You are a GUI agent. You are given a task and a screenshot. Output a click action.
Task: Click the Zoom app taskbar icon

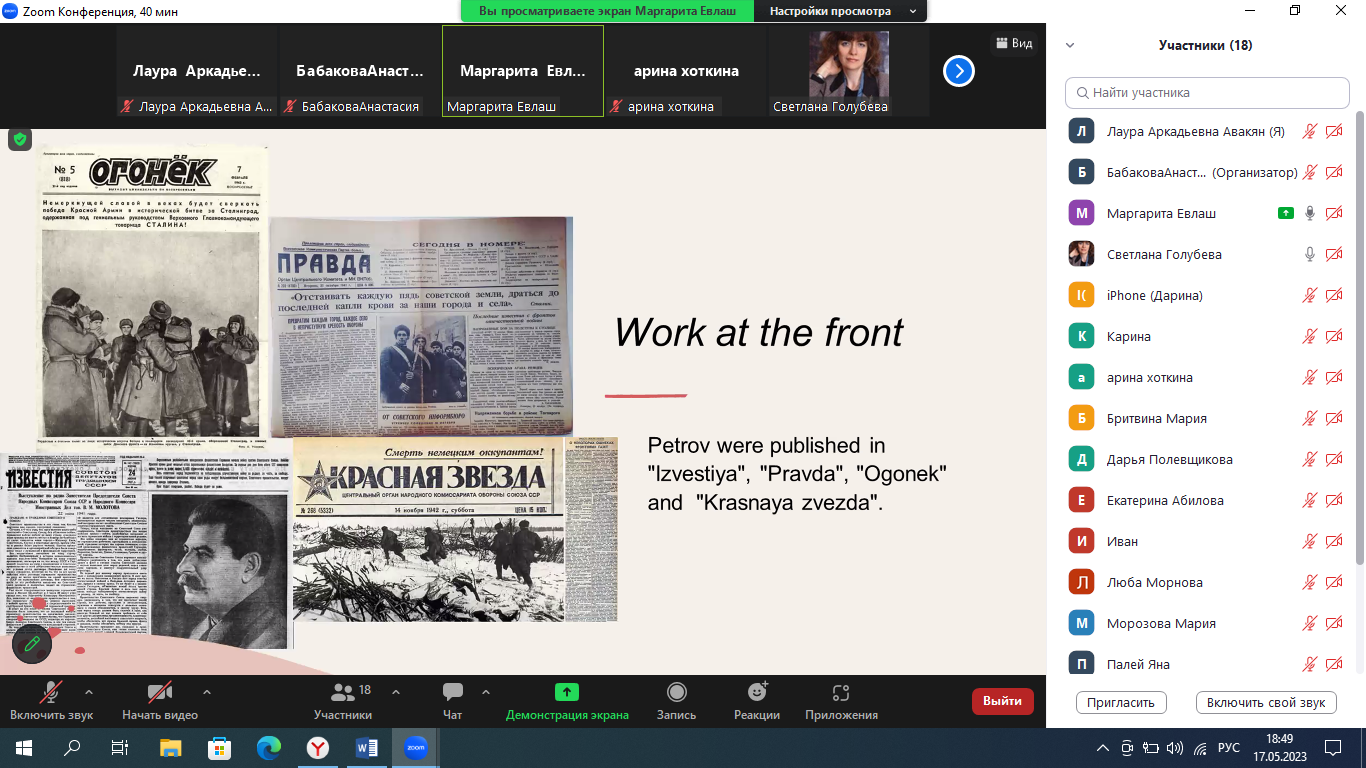[x=415, y=747]
